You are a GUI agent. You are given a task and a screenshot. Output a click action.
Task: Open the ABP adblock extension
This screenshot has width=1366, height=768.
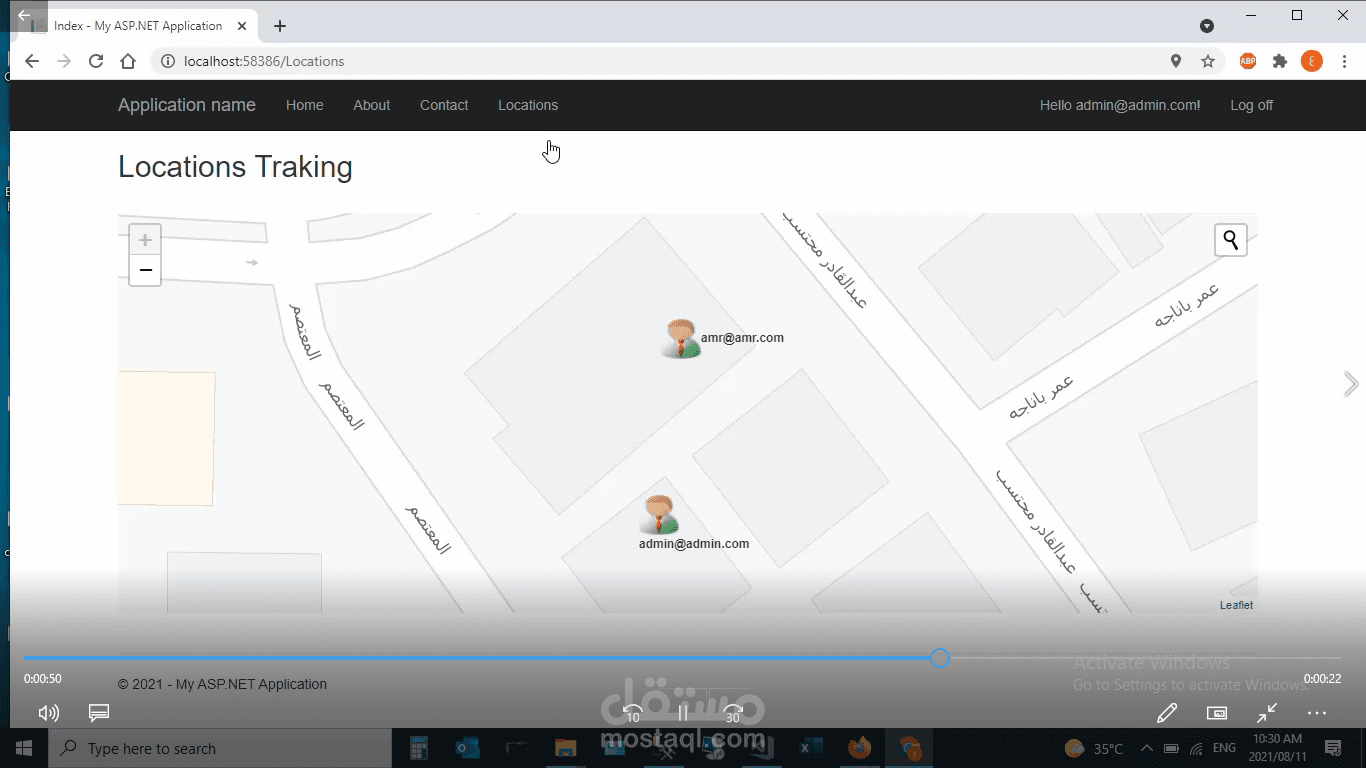click(x=1248, y=61)
